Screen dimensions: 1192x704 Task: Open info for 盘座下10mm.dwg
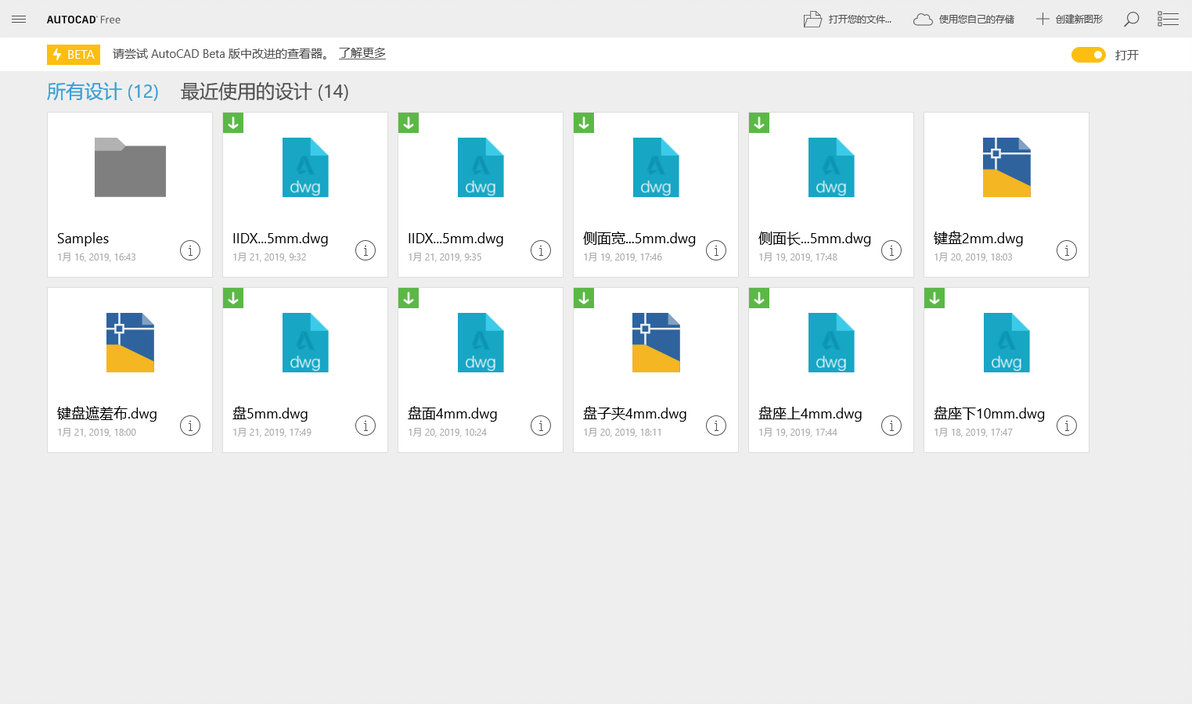(1067, 426)
